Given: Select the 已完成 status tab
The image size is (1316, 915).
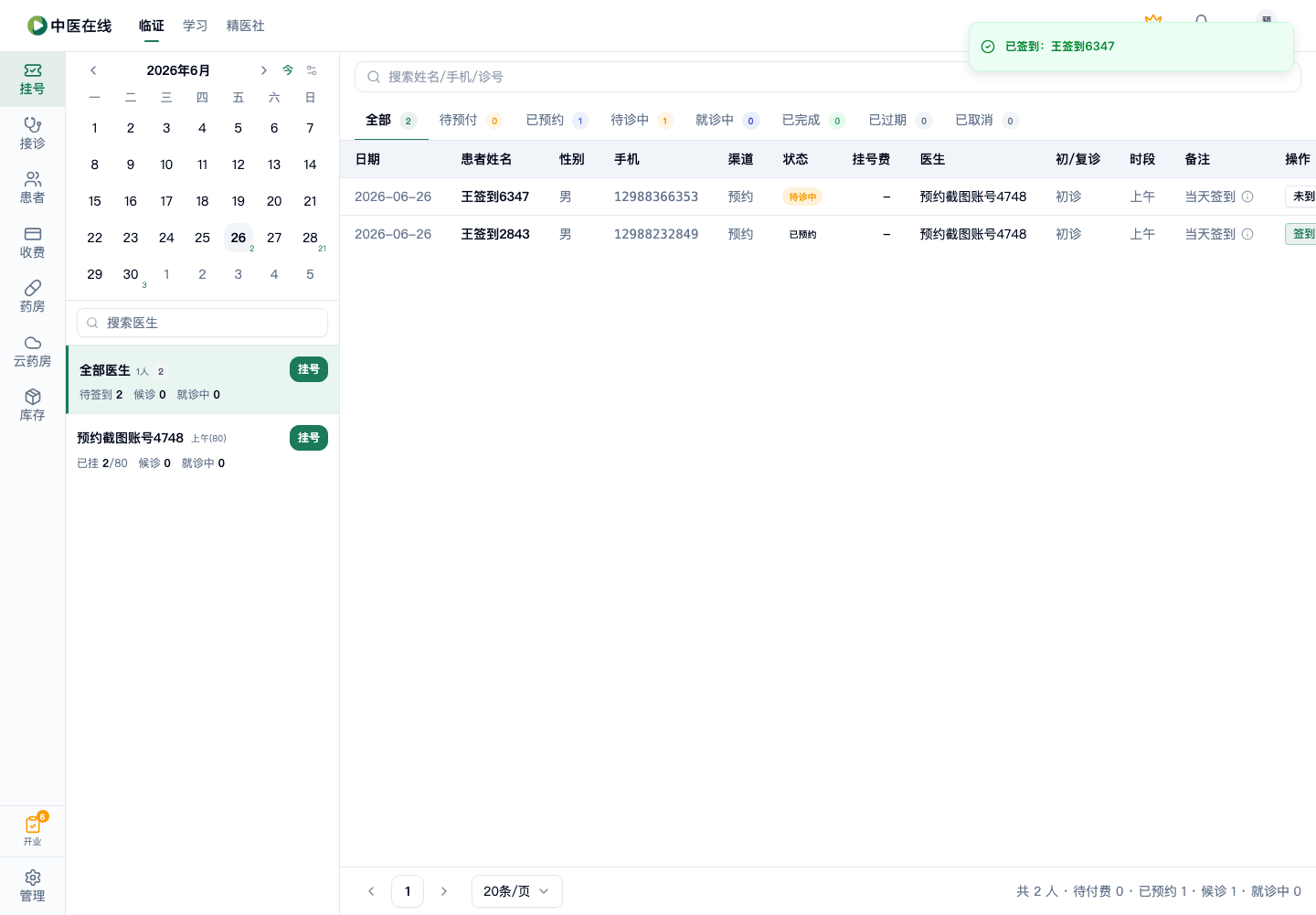Looking at the screenshot, I should click(x=813, y=120).
